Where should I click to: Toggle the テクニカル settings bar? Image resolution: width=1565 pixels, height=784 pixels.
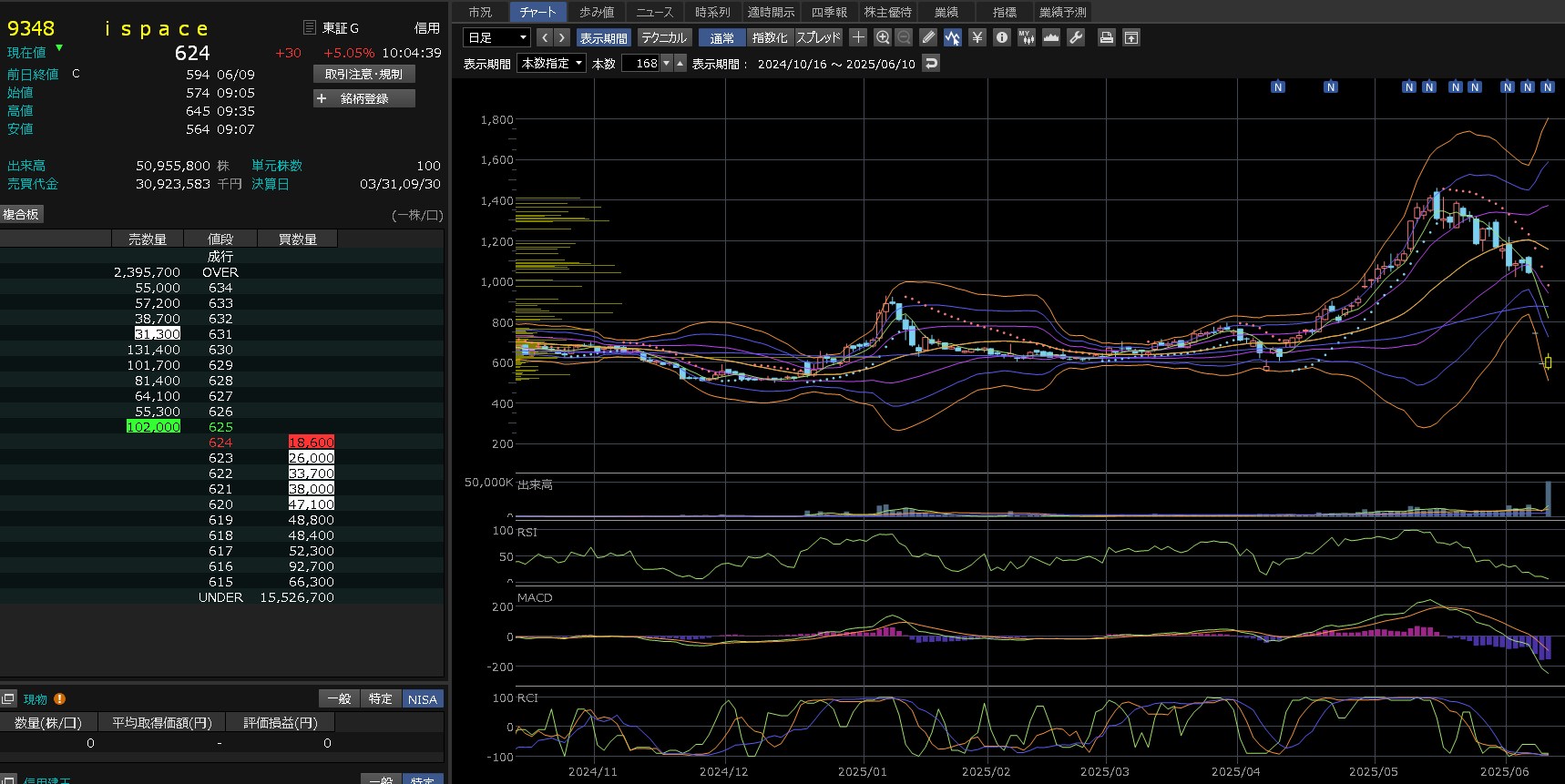[x=664, y=37]
